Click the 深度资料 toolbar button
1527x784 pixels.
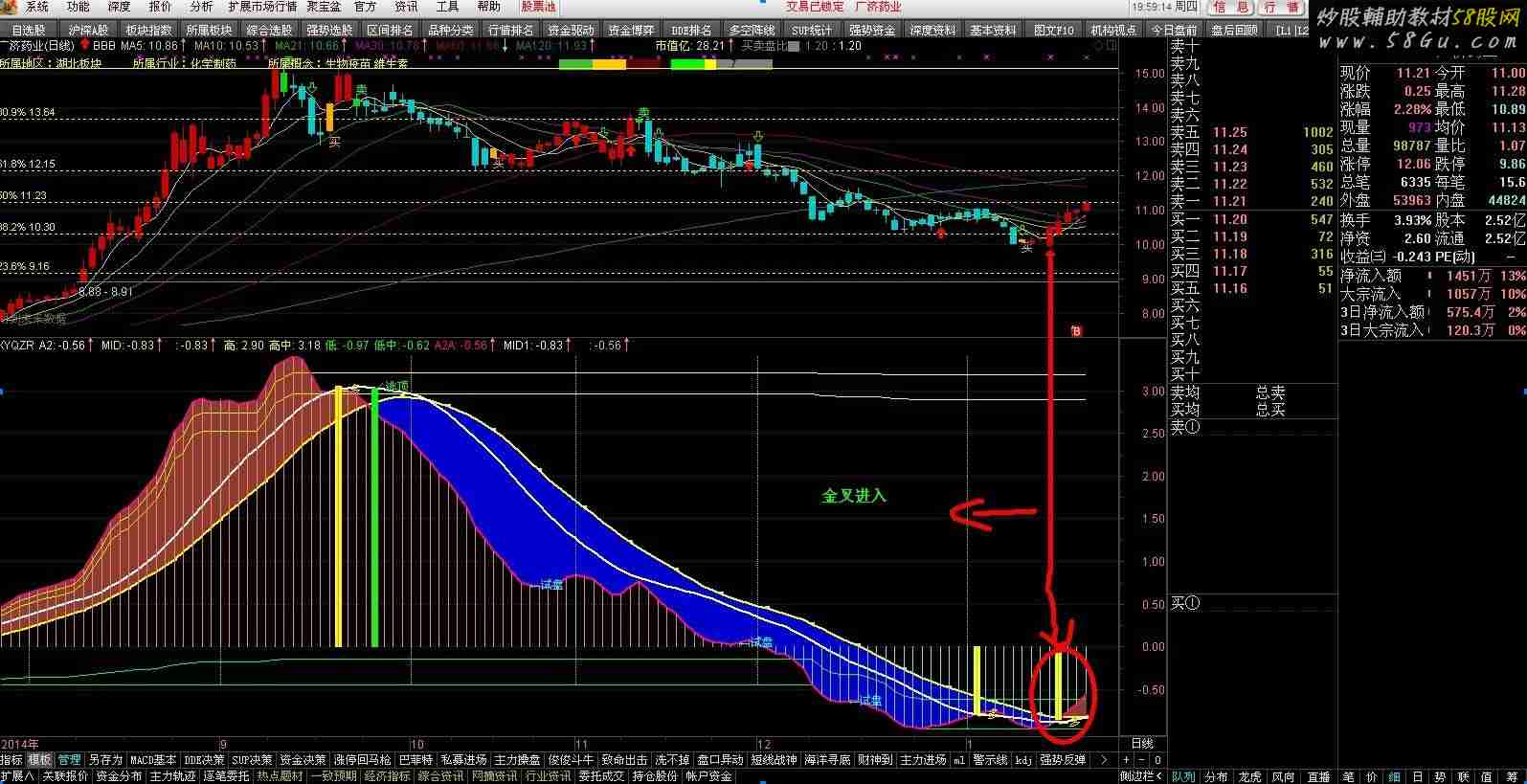tap(932, 30)
